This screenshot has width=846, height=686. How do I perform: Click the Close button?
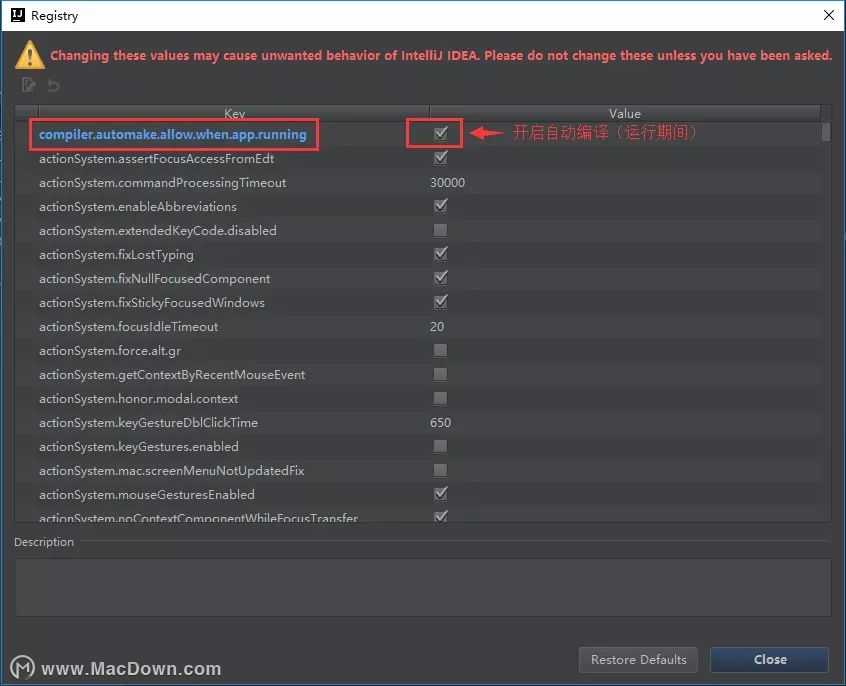pyautogui.click(x=770, y=660)
